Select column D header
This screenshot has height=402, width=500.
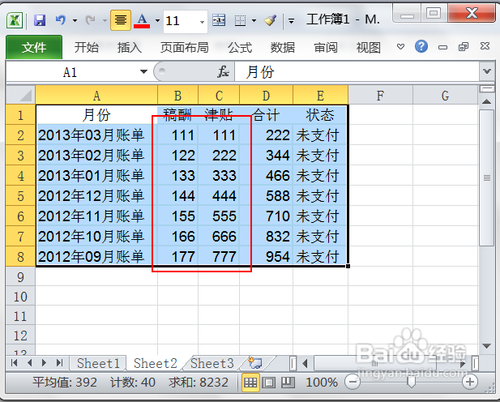click(266, 96)
